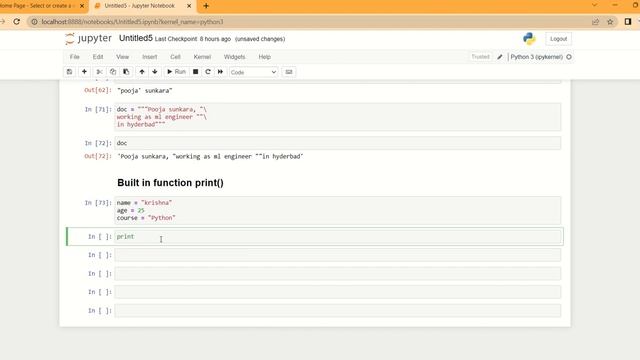The height and width of the screenshot is (360, 640).
Task: Click the site information icon beside localhost URL
Action: [x=34, y=22]
